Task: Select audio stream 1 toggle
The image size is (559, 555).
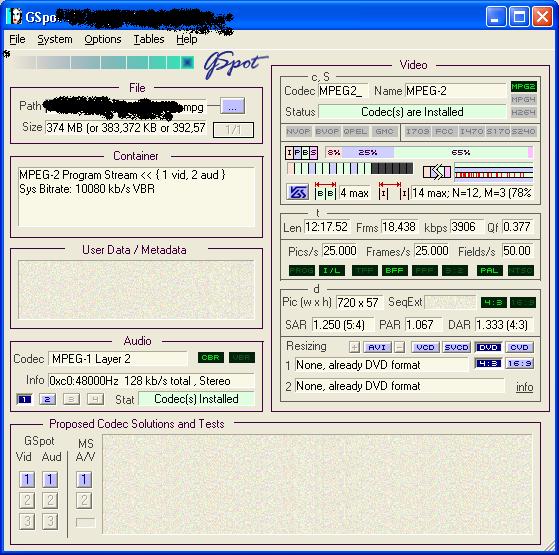Action: tap(24, 399)
